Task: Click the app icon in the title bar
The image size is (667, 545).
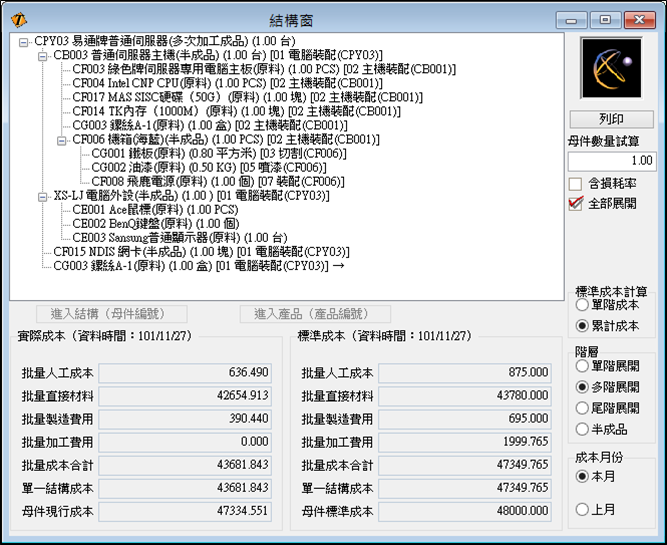Action: click(18, 18)
